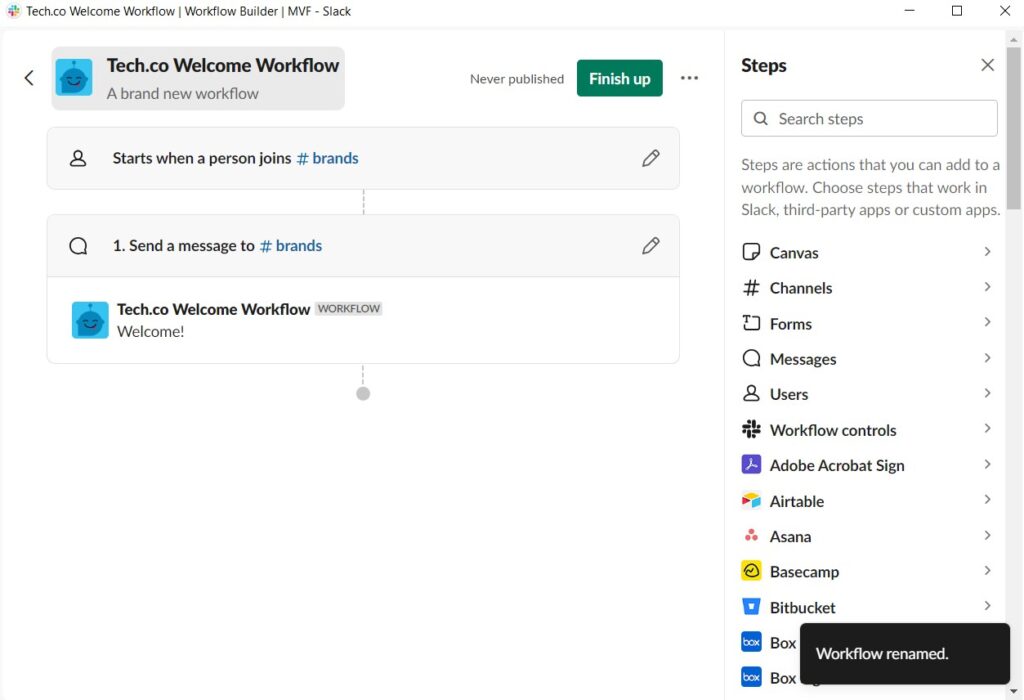Click the Workflow controls icon
The width and height of the screenshot is (1024, 700).
click(x=751, y=429)
